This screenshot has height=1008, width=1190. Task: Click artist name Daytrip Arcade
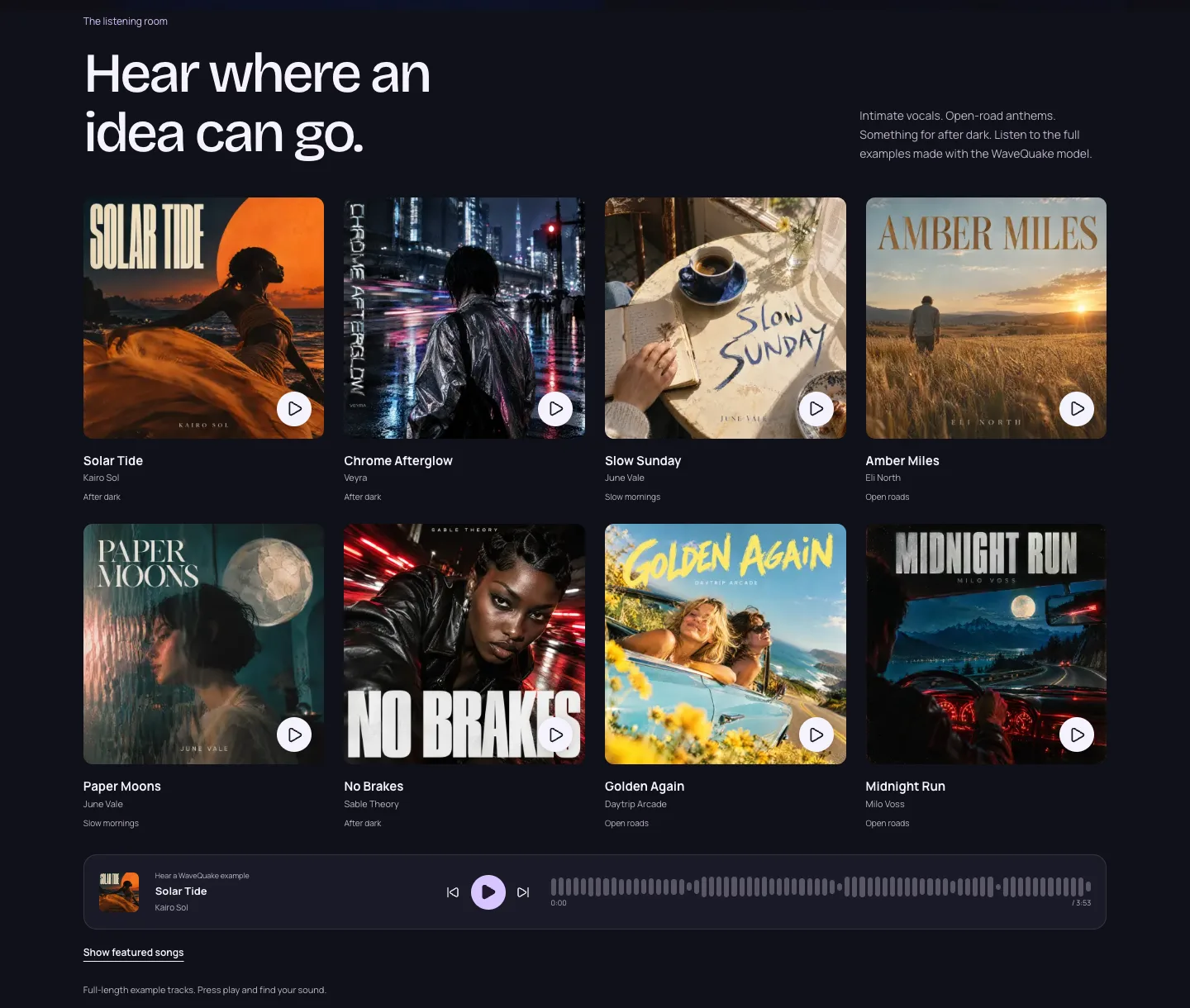(635, 804)
